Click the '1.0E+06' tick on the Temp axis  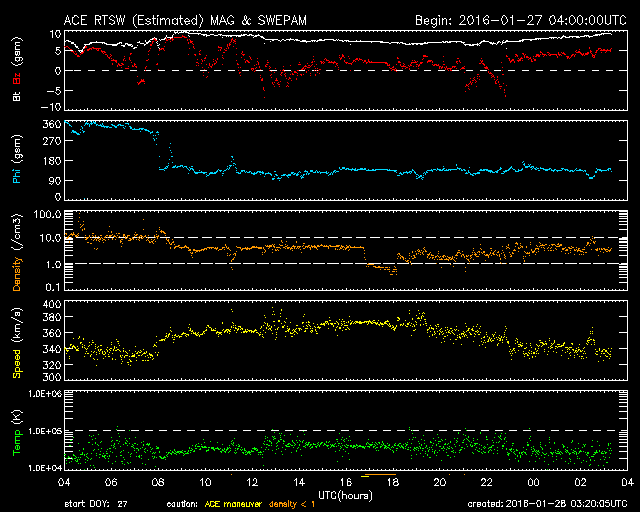click(x=45, y=394)
